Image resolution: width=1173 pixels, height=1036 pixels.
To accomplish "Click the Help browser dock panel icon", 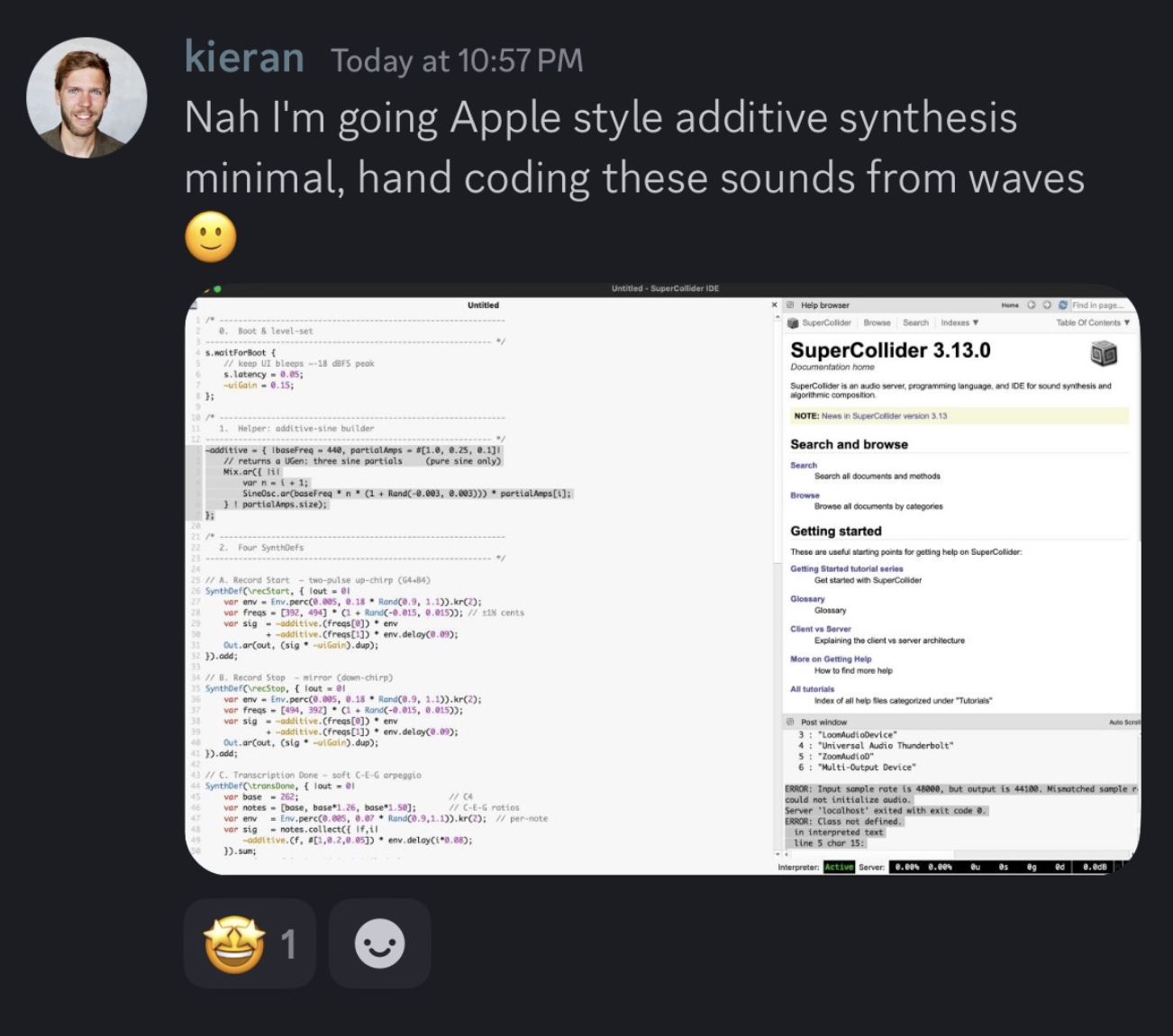I will [790, 305].
